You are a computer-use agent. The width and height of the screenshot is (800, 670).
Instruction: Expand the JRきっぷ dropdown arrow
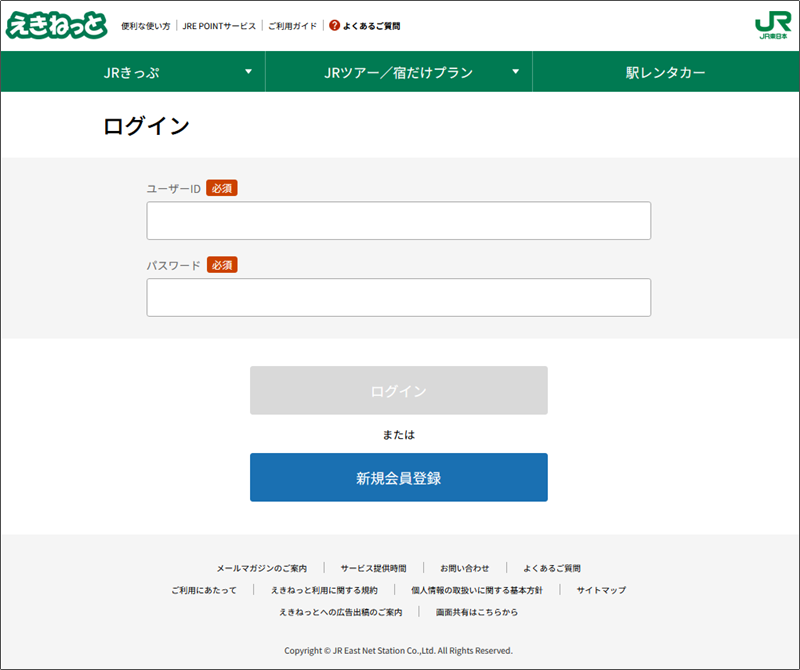click(248, 71)
